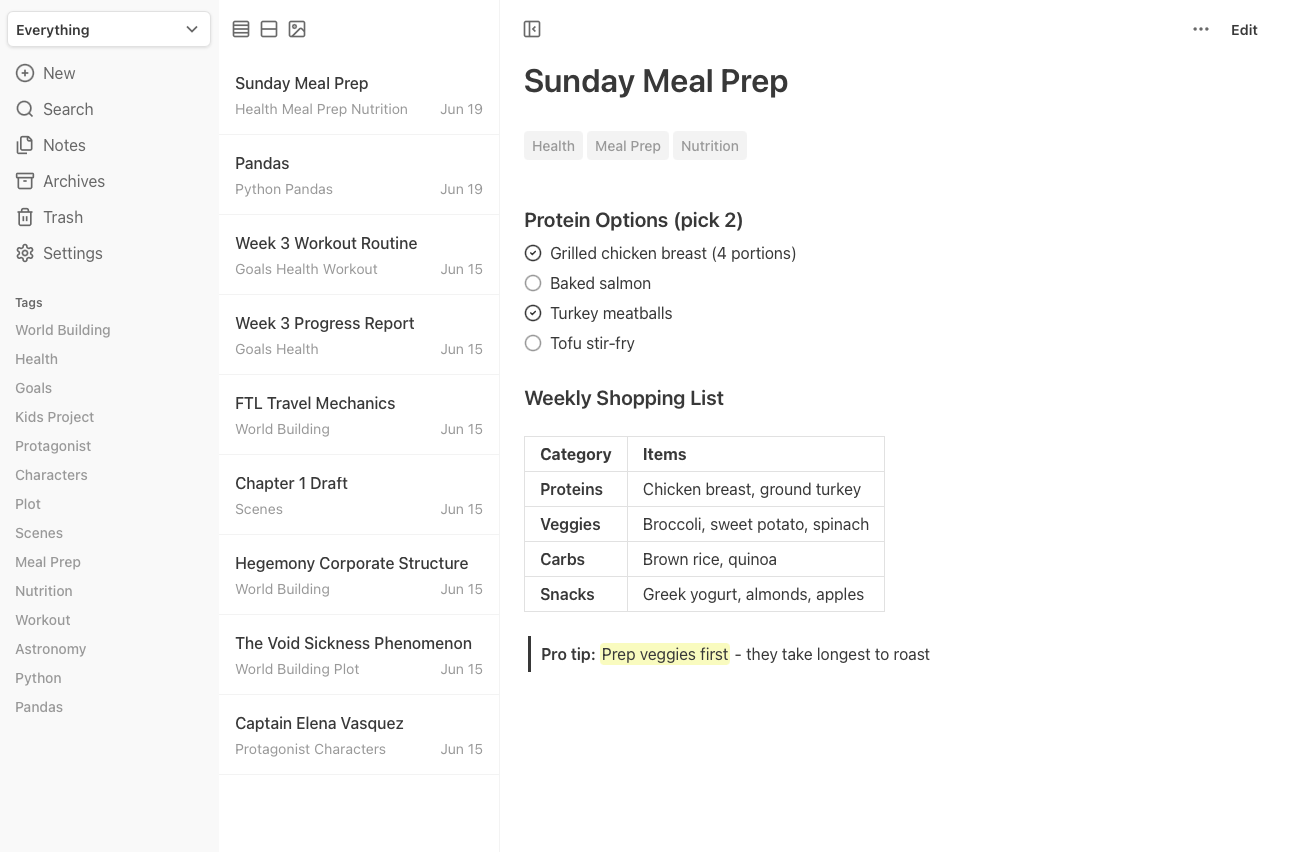Switch to image gallery view icon
This screenshot has height=852, width=1291.
pyautogui.click(x=297, y=29)
